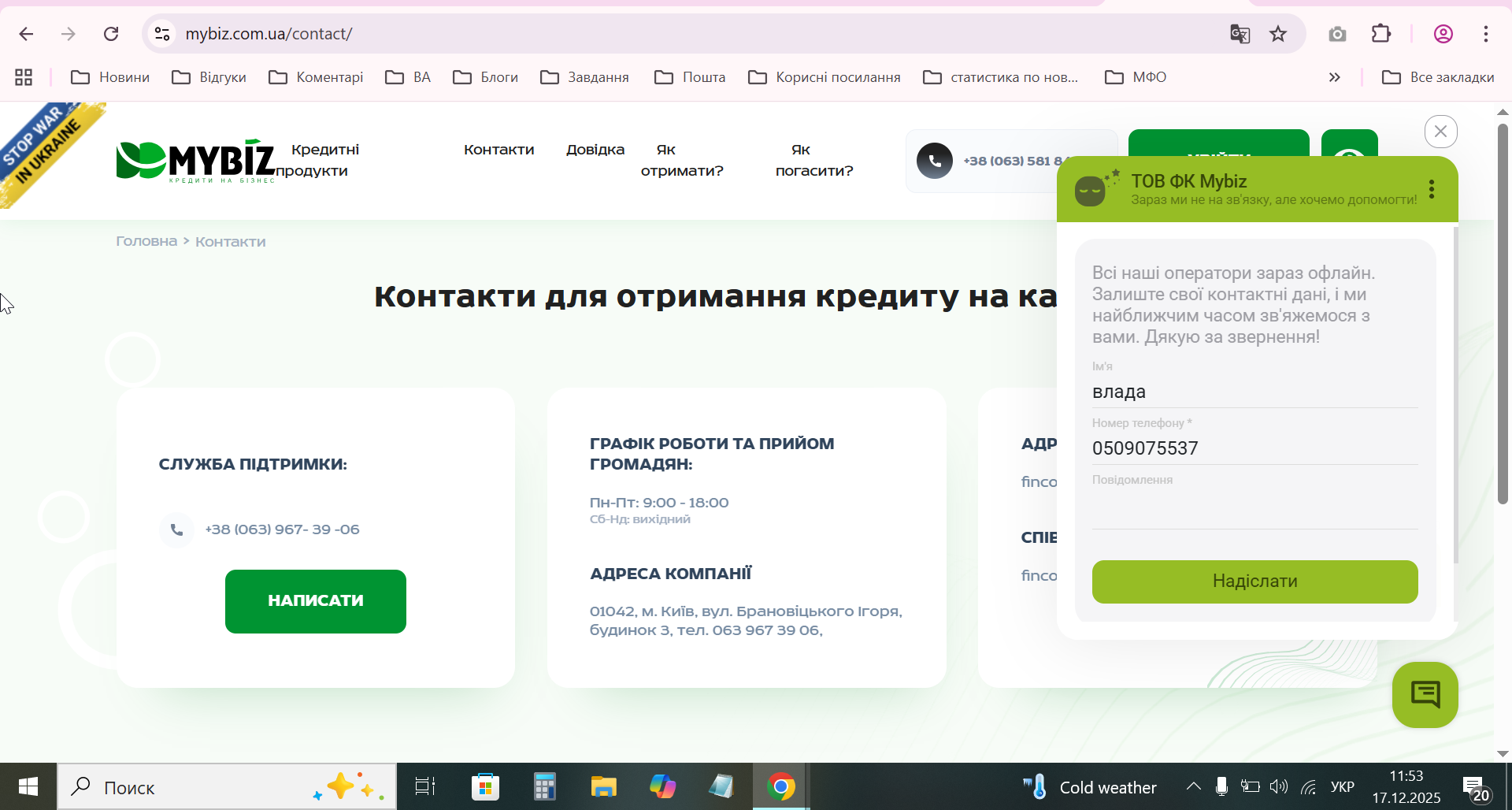
Task: Click the Повідомлення message field
Action: (x=1254, y=508)
